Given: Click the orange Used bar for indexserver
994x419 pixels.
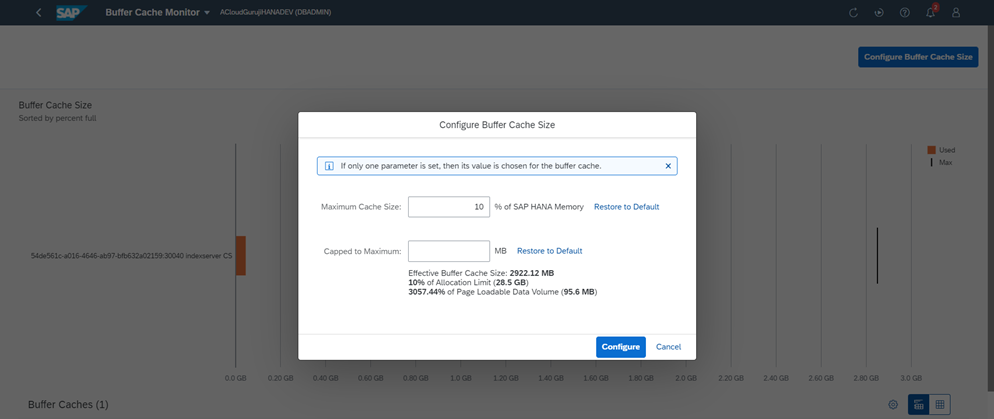Looking at the screenshot, I should click(x=240, y=255).
